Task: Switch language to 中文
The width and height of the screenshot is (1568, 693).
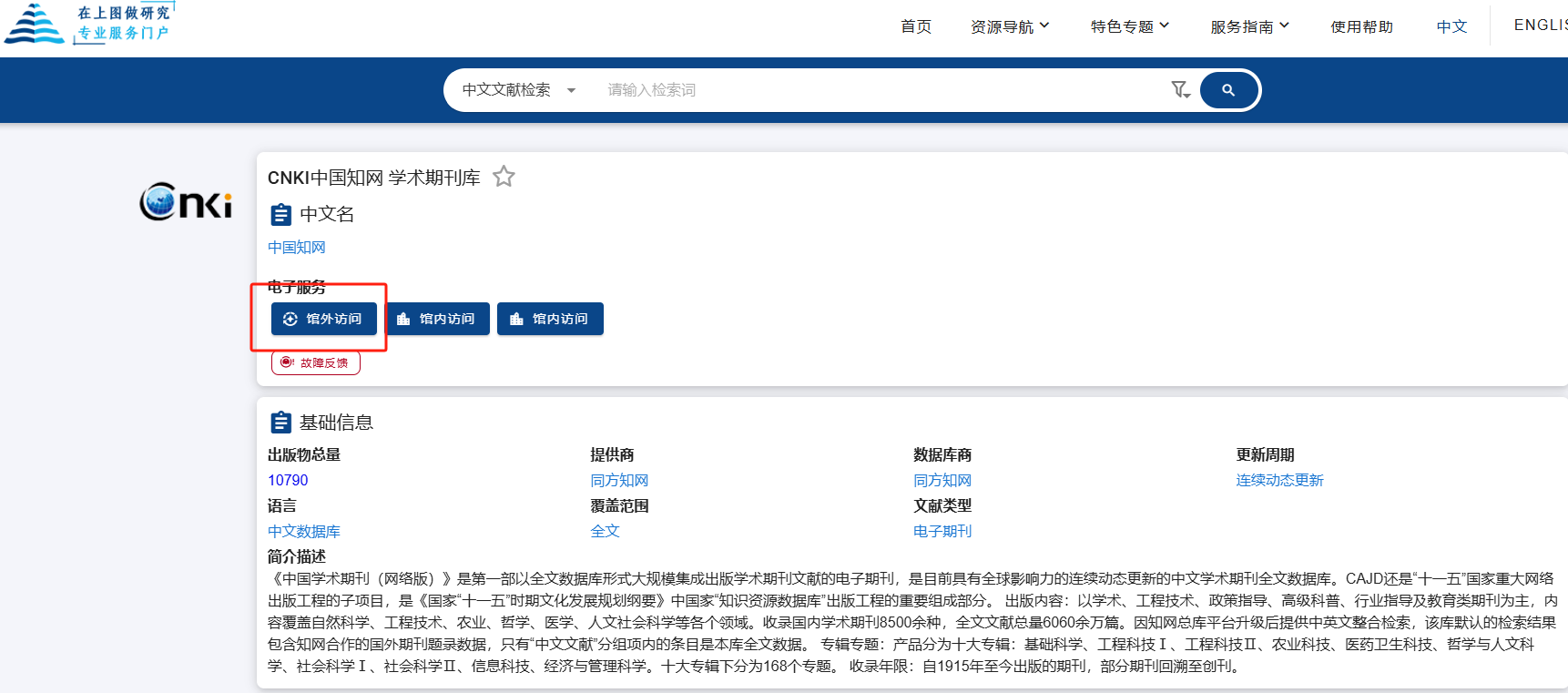Action: point(1451,26)
